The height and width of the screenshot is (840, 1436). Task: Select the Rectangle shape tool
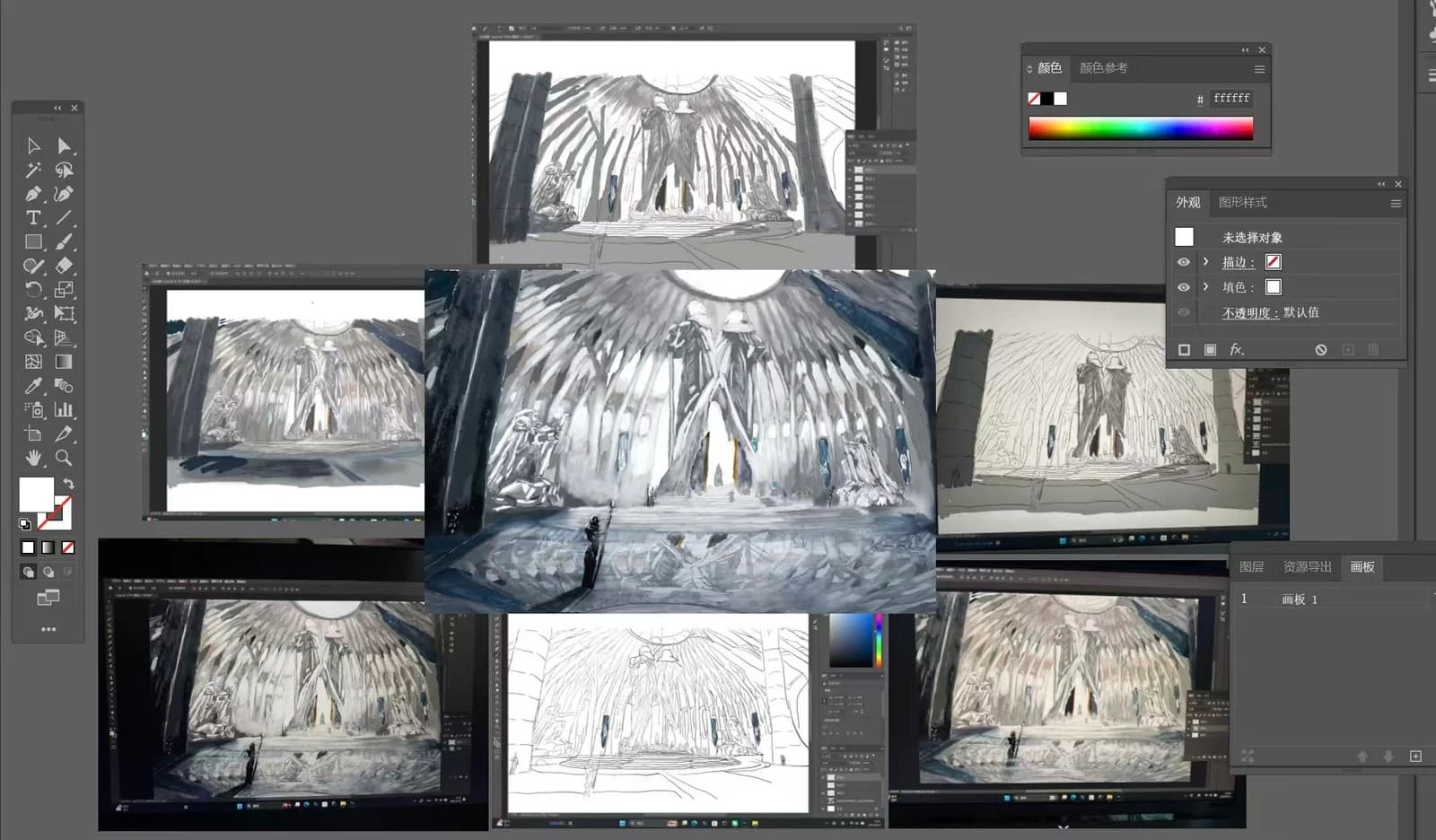33,242
